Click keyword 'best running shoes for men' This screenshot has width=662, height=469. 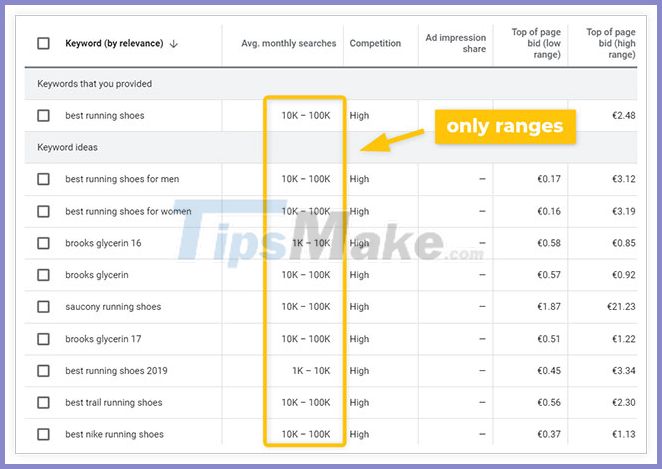(122, 179)
